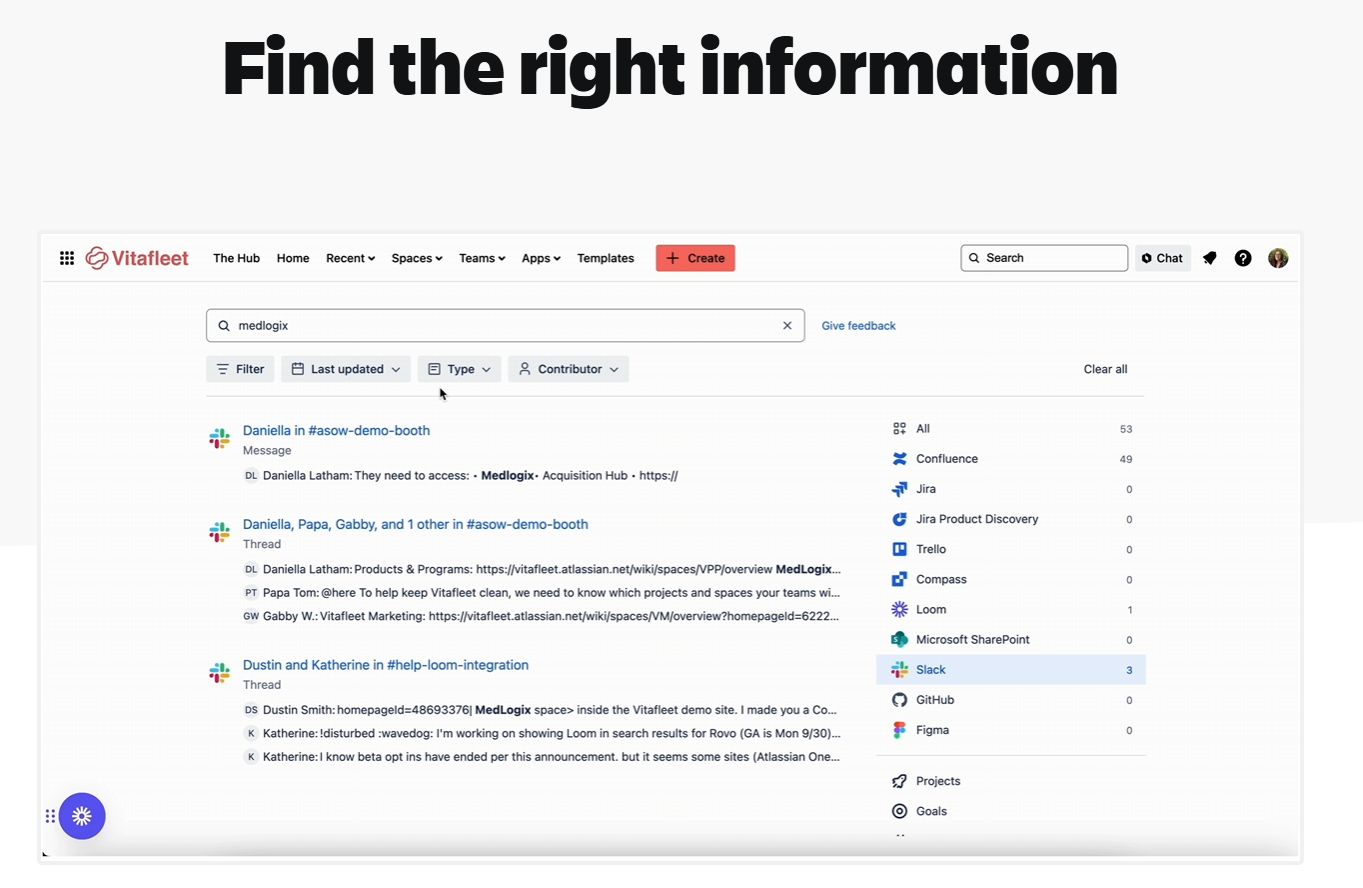Select the Slack results filter
Screen dimensions: 1363x888
pyautogui.click(x=1011, y=670)
